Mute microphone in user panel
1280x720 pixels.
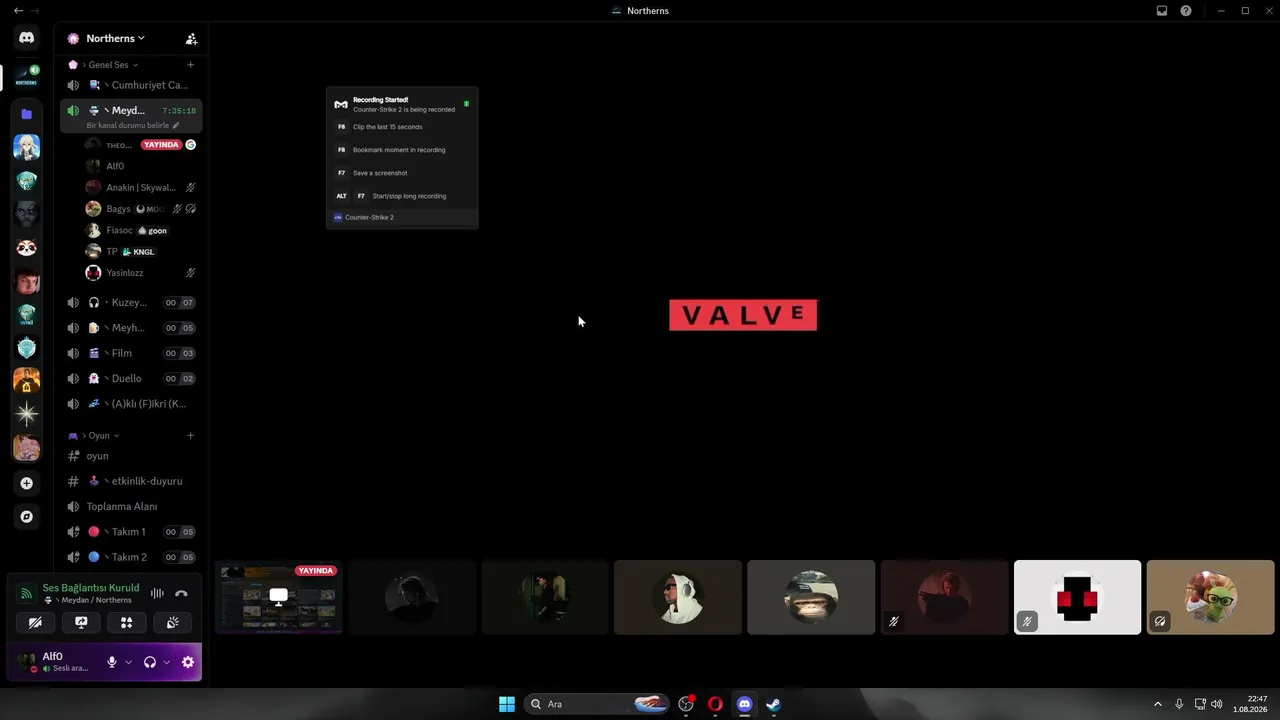[112, 662]
